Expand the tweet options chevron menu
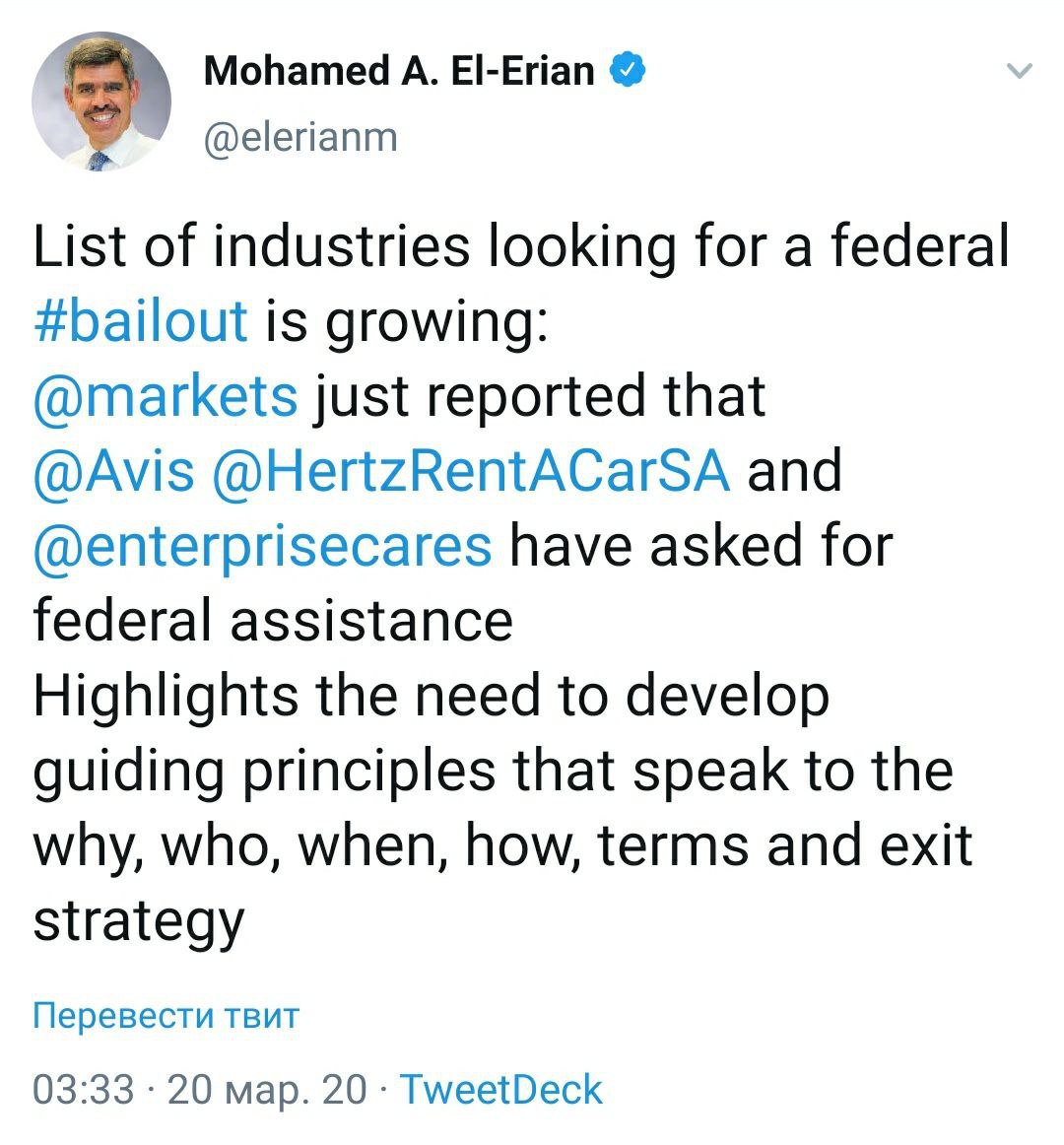 click(x=1021, y=71)
